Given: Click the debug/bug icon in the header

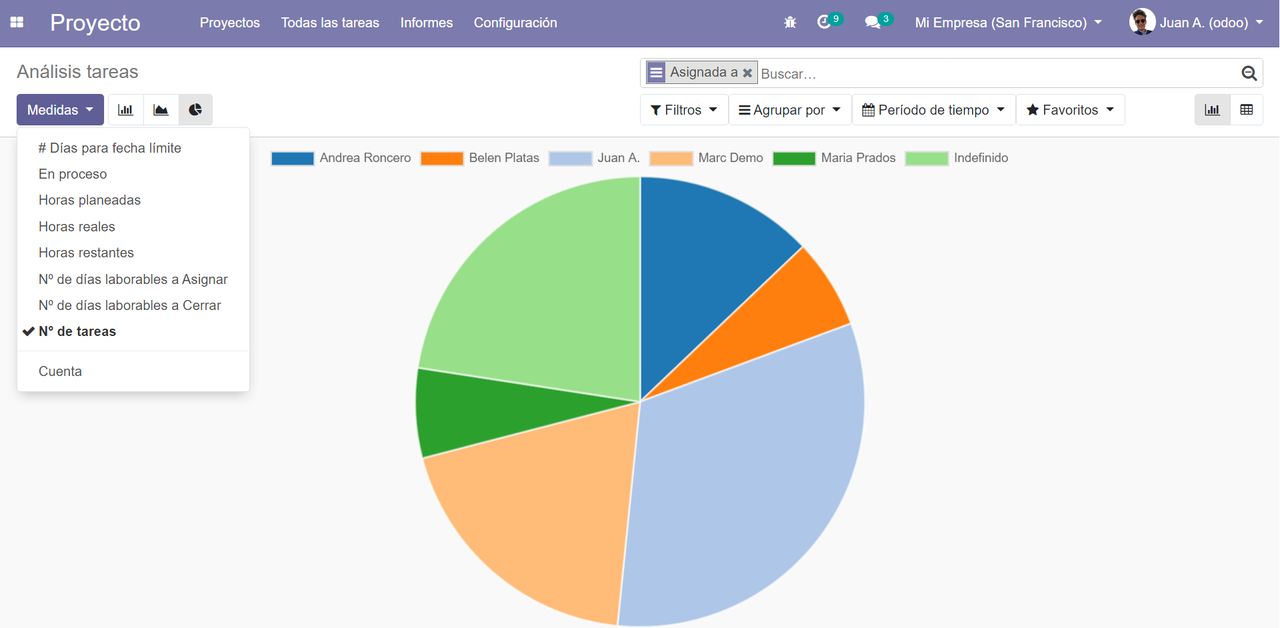Looking at the screenshot, I should click(789, 22).
